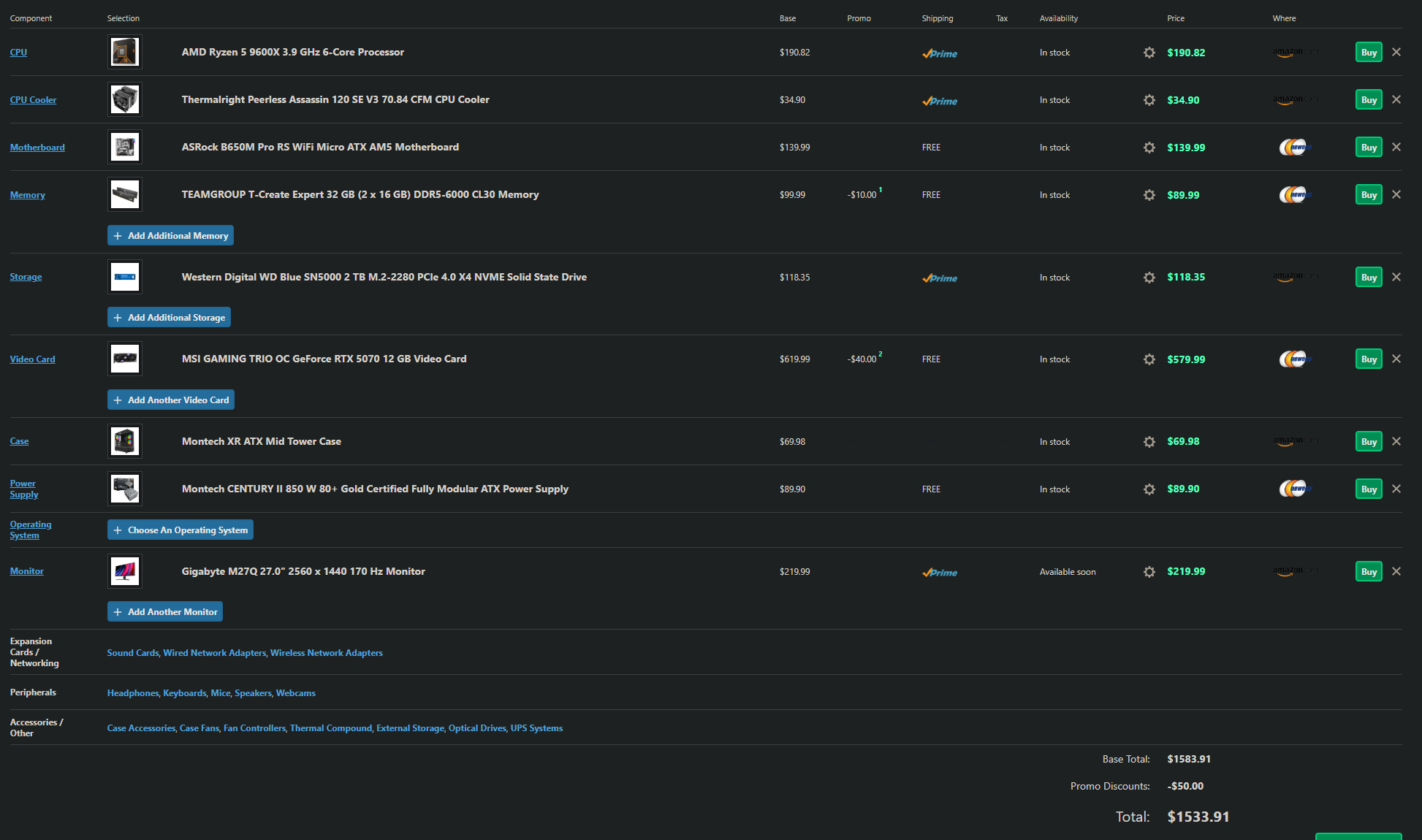The width and height of the screenshot is (1422, 840).
Task: Click the Prime shipping icon for the CPU Cooler
Action: click(939, 101)
